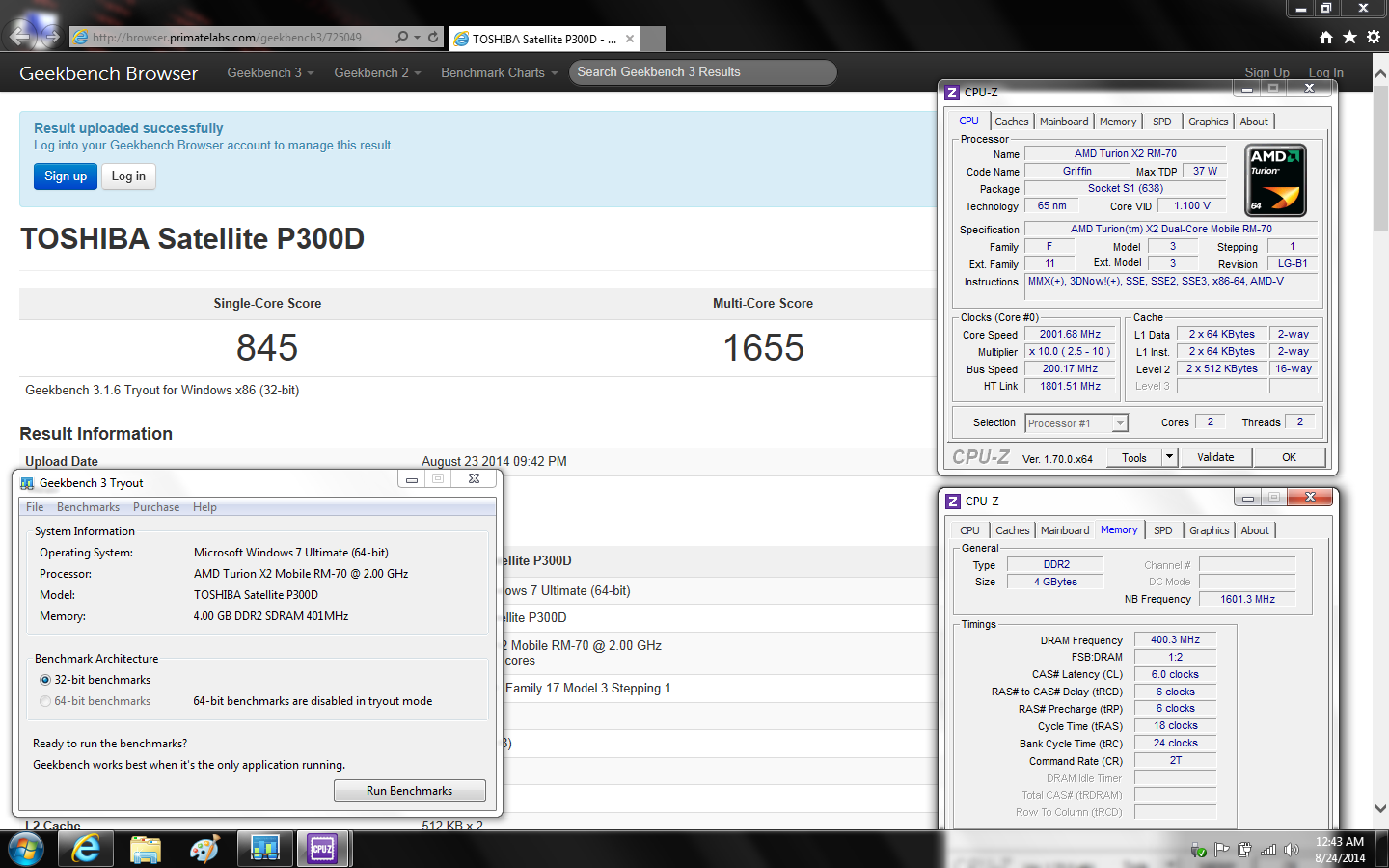Click the blue Sign up button

pyautogui.click(x=66, y=176)
